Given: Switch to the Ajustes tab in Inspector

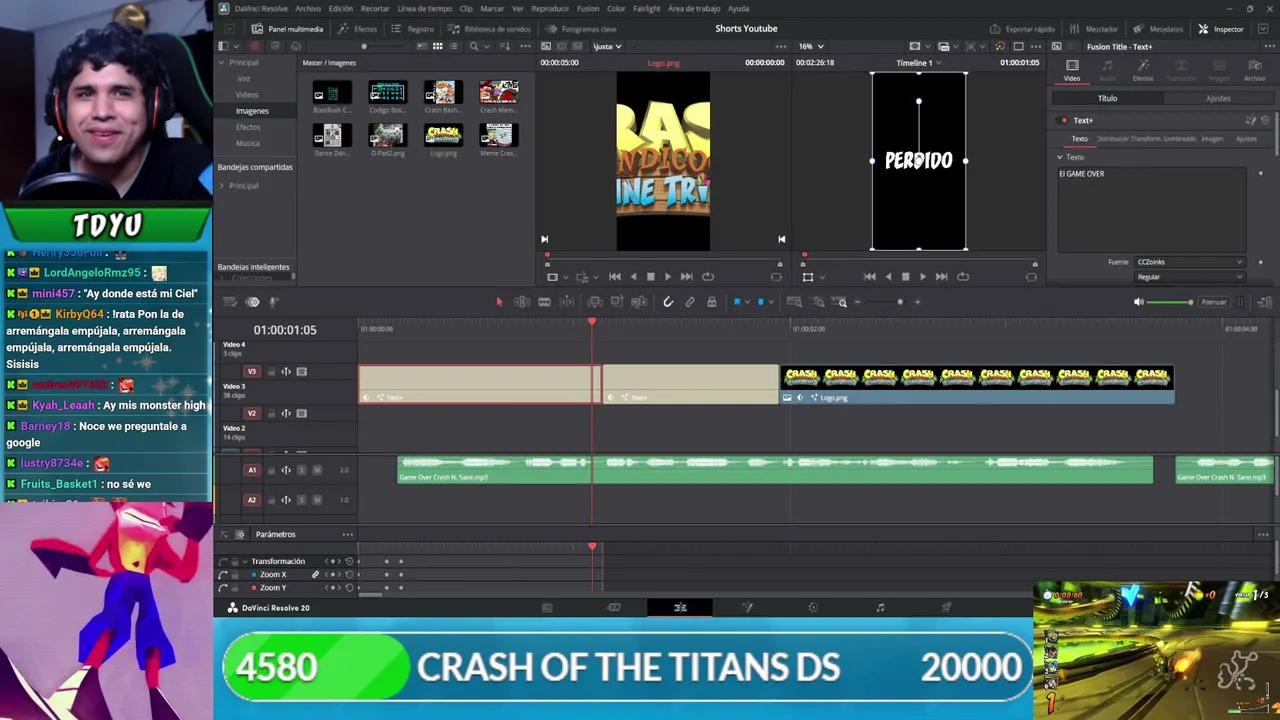Looking at the screenshot, I should pyautogui.click(x=1218, y=98).
